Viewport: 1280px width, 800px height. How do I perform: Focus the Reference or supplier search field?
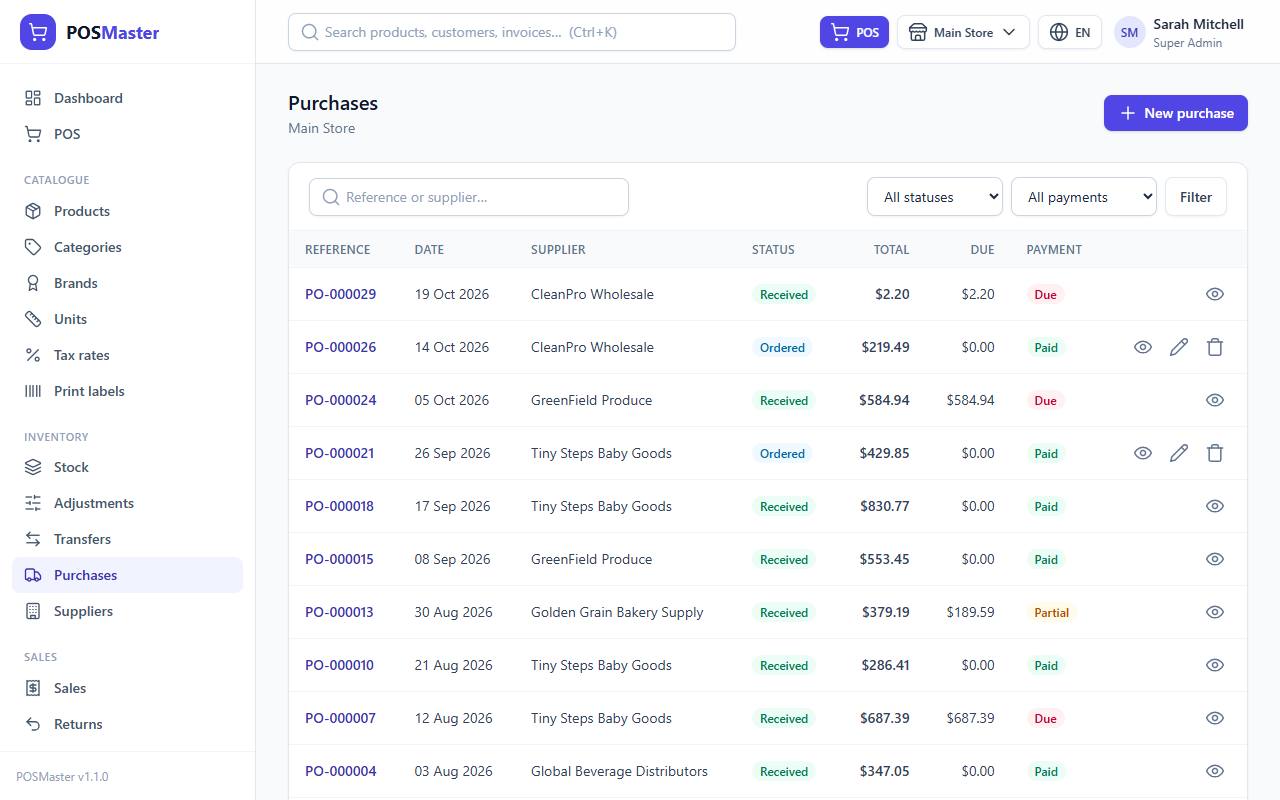469,197
